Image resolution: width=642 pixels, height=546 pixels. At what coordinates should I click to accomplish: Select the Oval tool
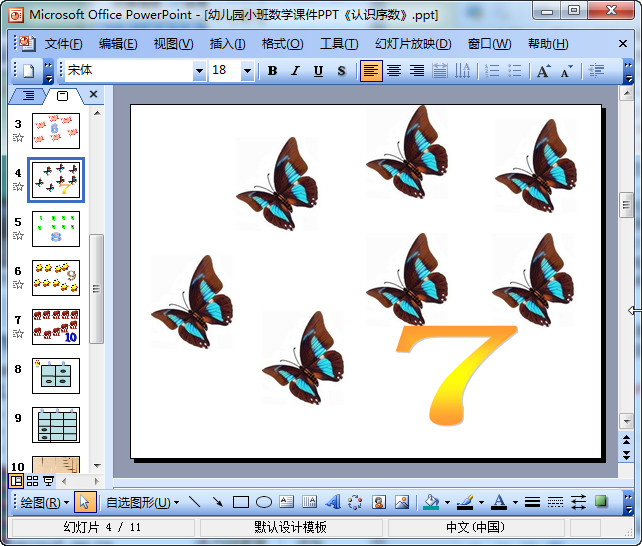pos(264,502)
